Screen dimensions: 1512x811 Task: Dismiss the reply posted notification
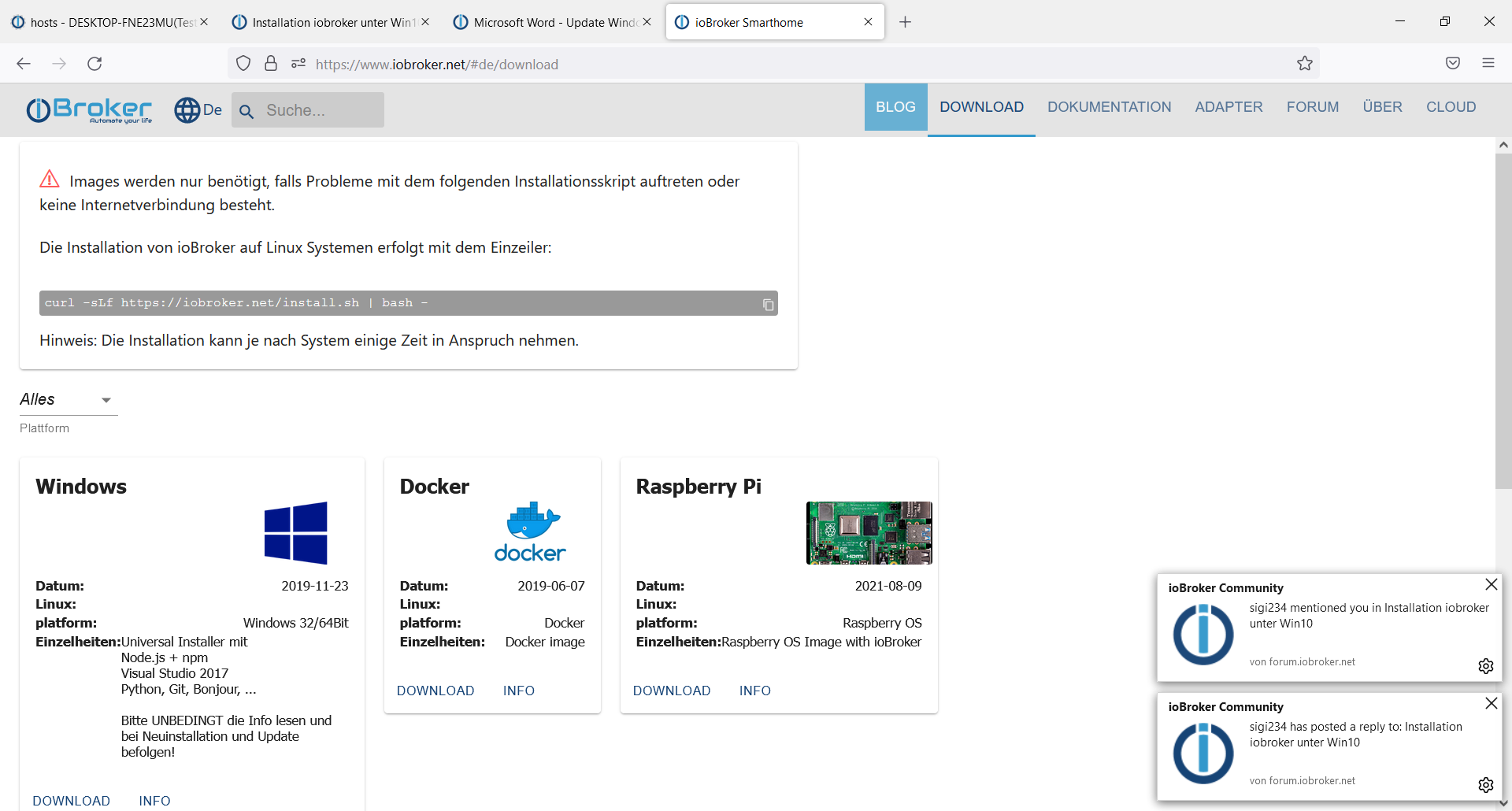(x=1491, y=703)
